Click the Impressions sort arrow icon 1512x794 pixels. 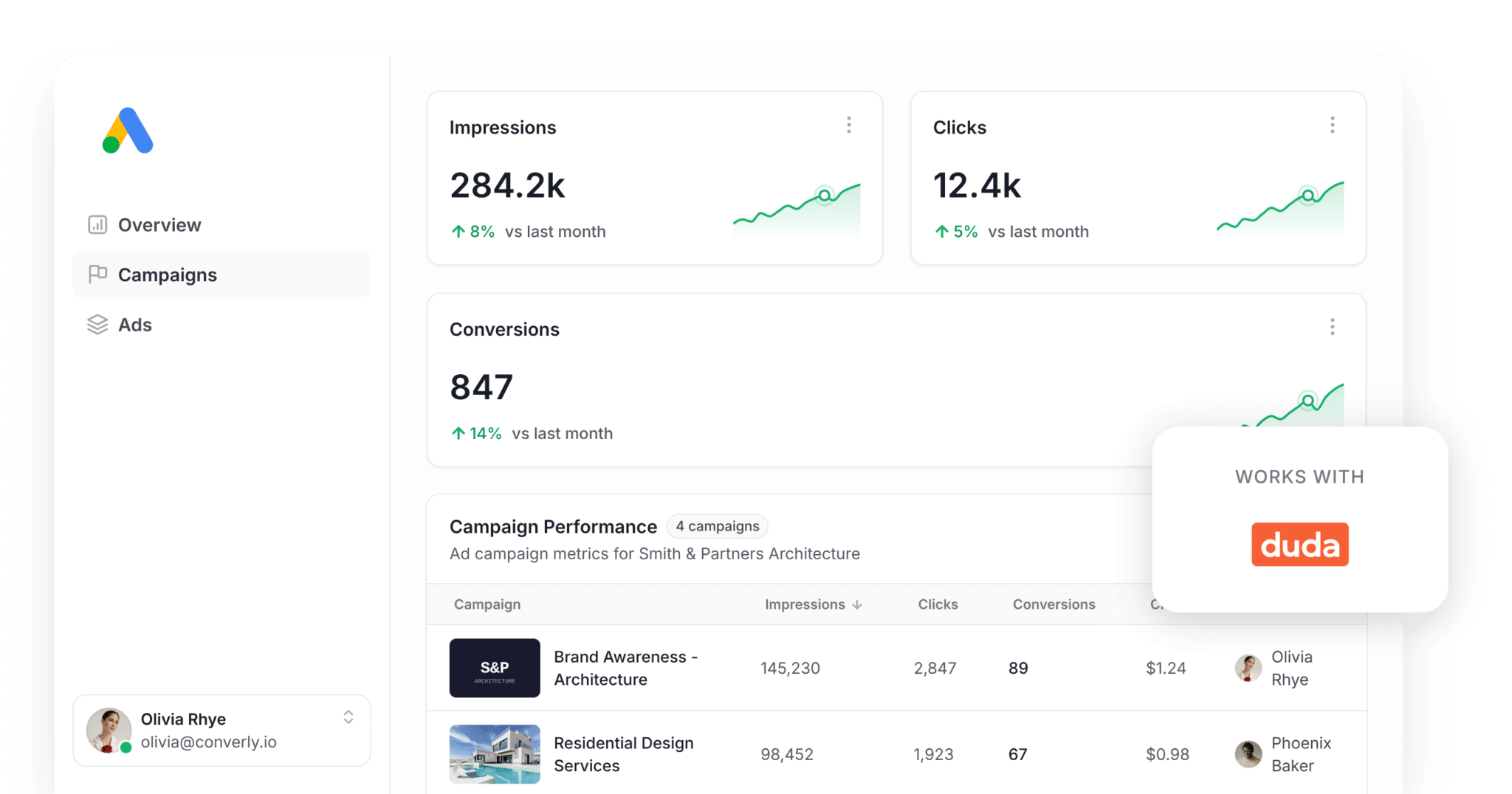pyautogui.click(x=857, y=604)
